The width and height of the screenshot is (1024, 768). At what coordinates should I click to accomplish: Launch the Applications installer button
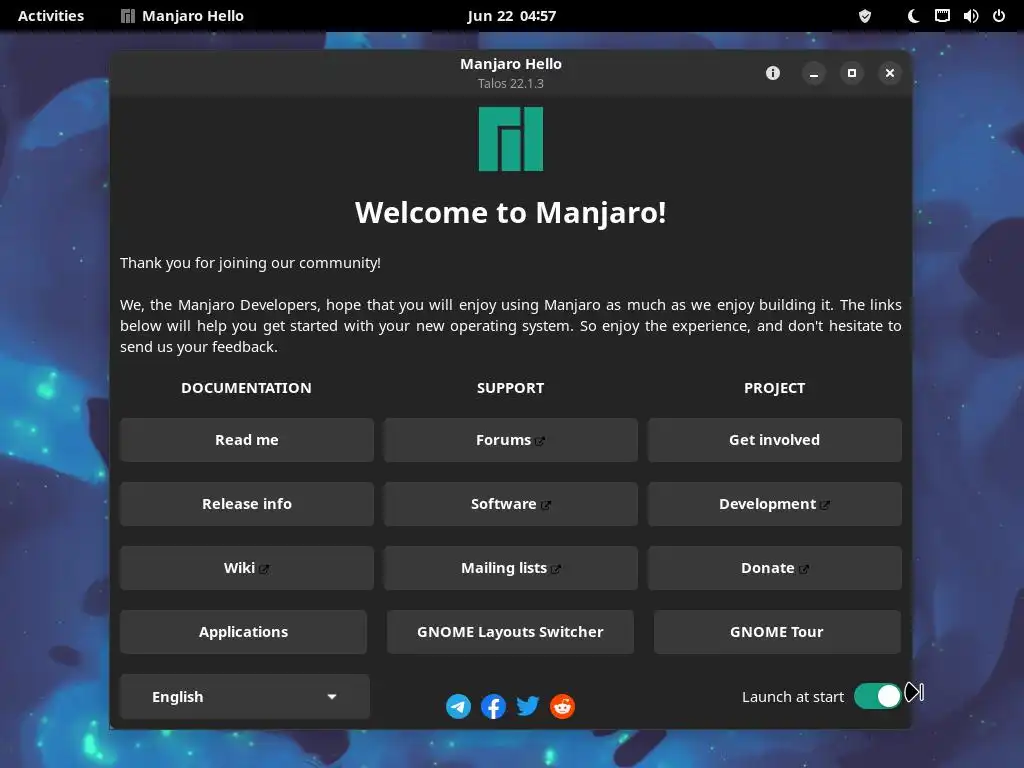(x=244, y=632)
